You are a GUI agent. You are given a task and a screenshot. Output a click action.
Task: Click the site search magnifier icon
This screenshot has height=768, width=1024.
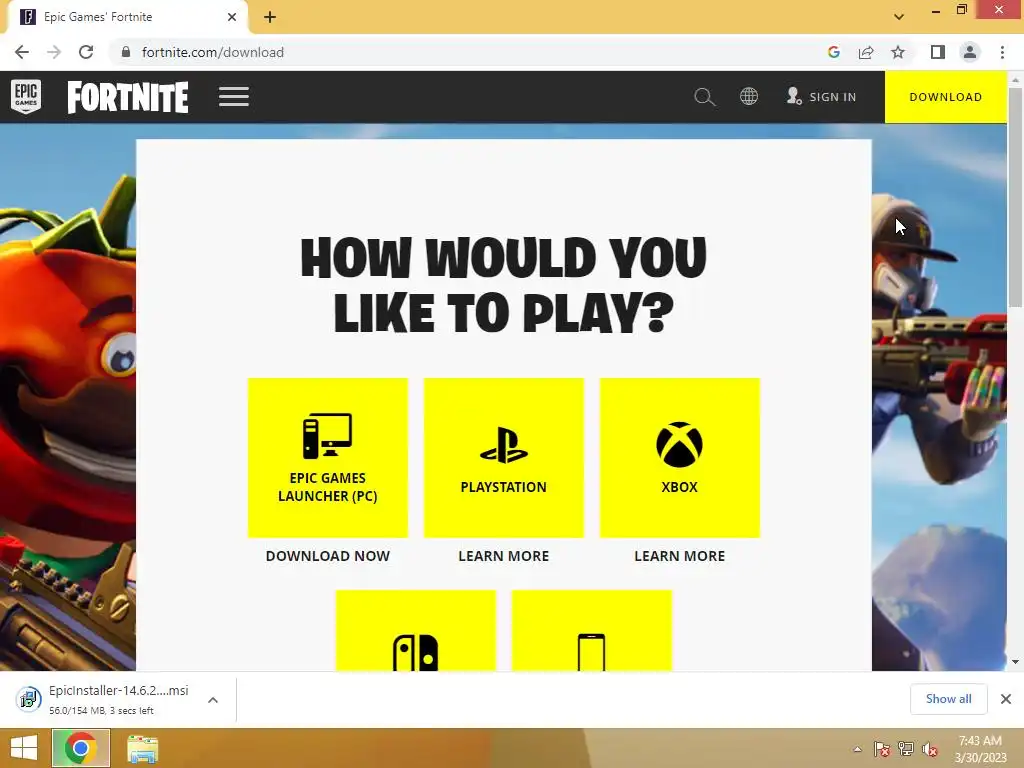[704, 97]
